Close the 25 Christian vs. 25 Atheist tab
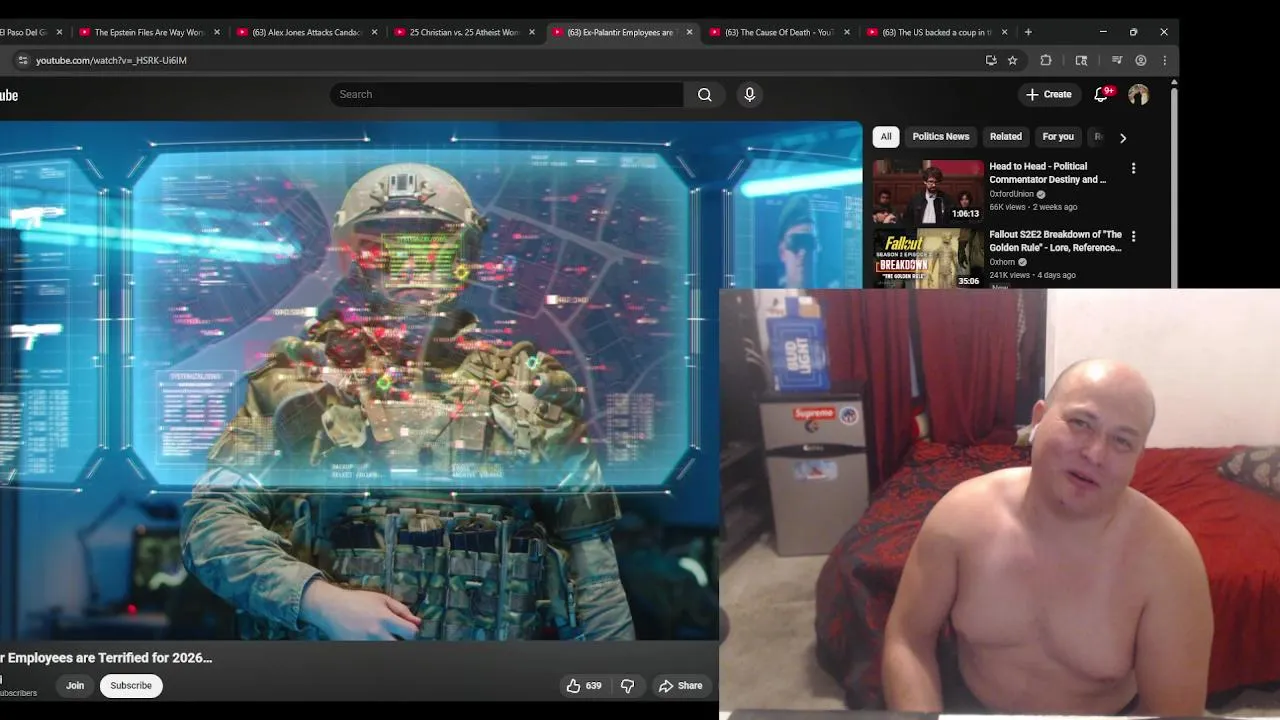1280x720 pixels. pos(532,32)
